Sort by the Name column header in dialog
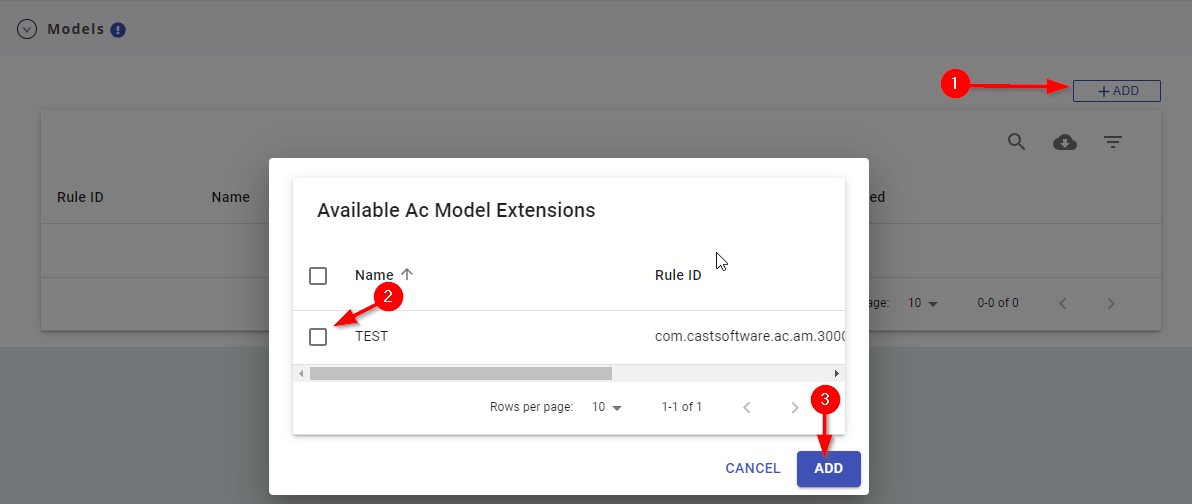 pyautogui.click(x=374, y=276)
